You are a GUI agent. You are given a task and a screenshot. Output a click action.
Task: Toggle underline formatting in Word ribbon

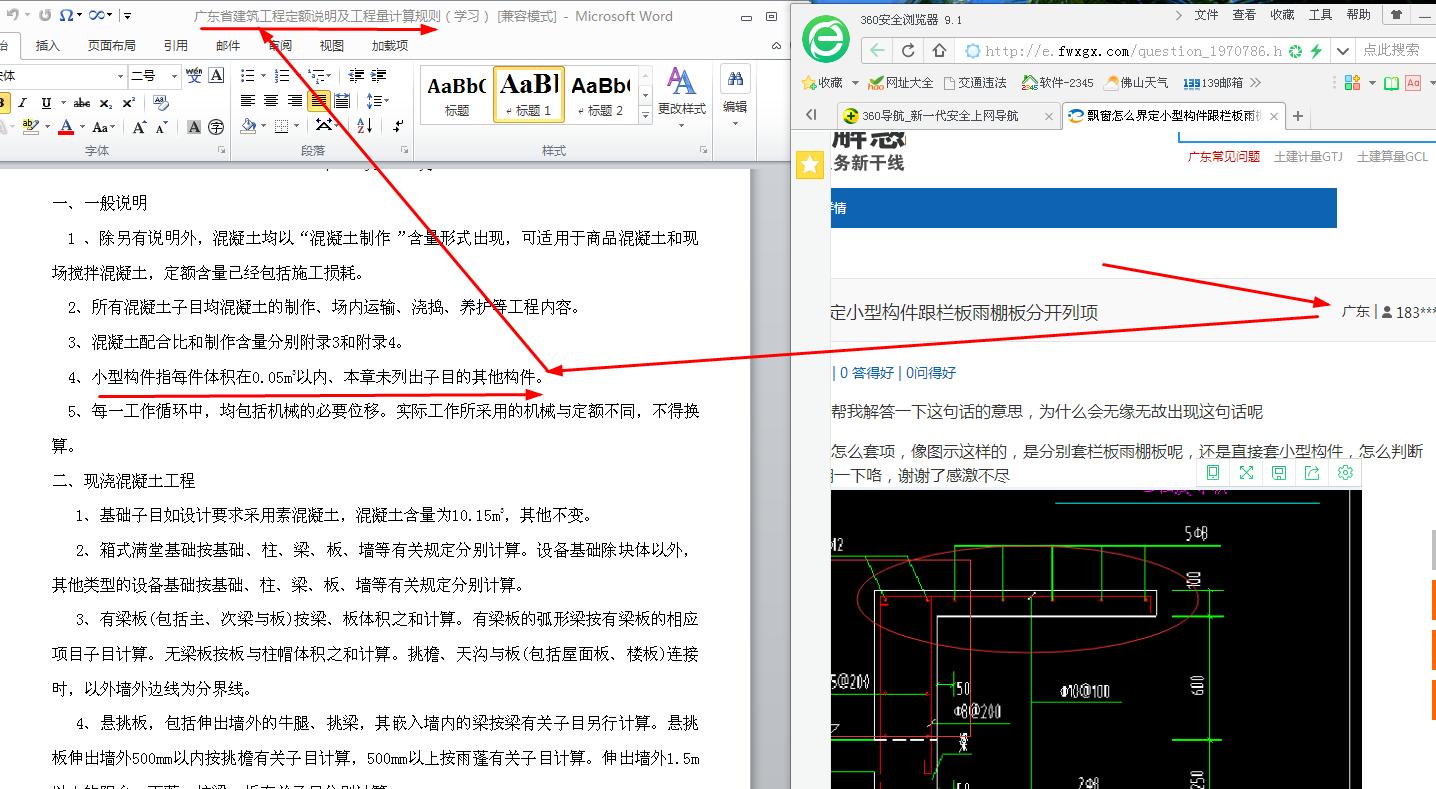click(46, 103)
